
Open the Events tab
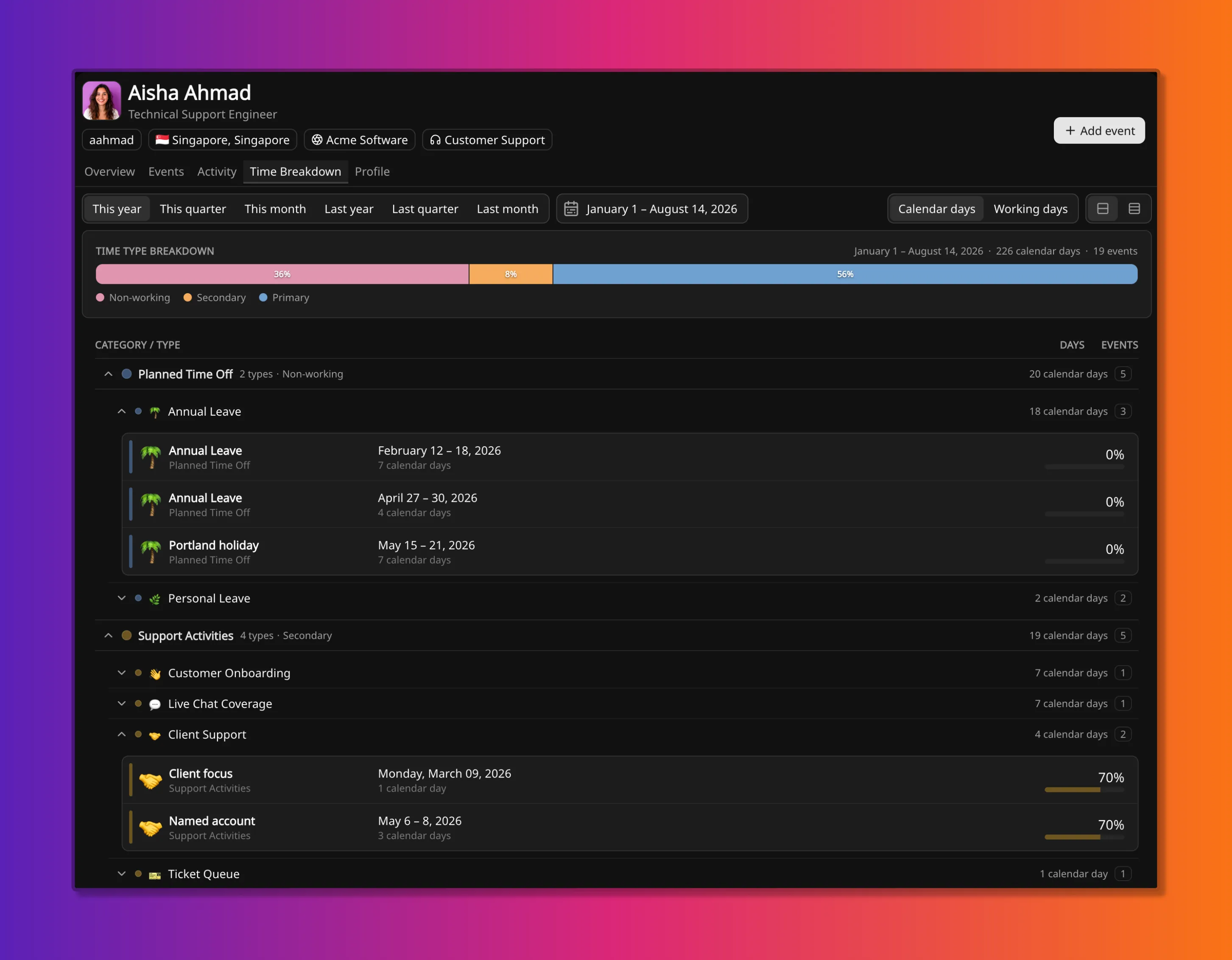[x=166, y=171]
